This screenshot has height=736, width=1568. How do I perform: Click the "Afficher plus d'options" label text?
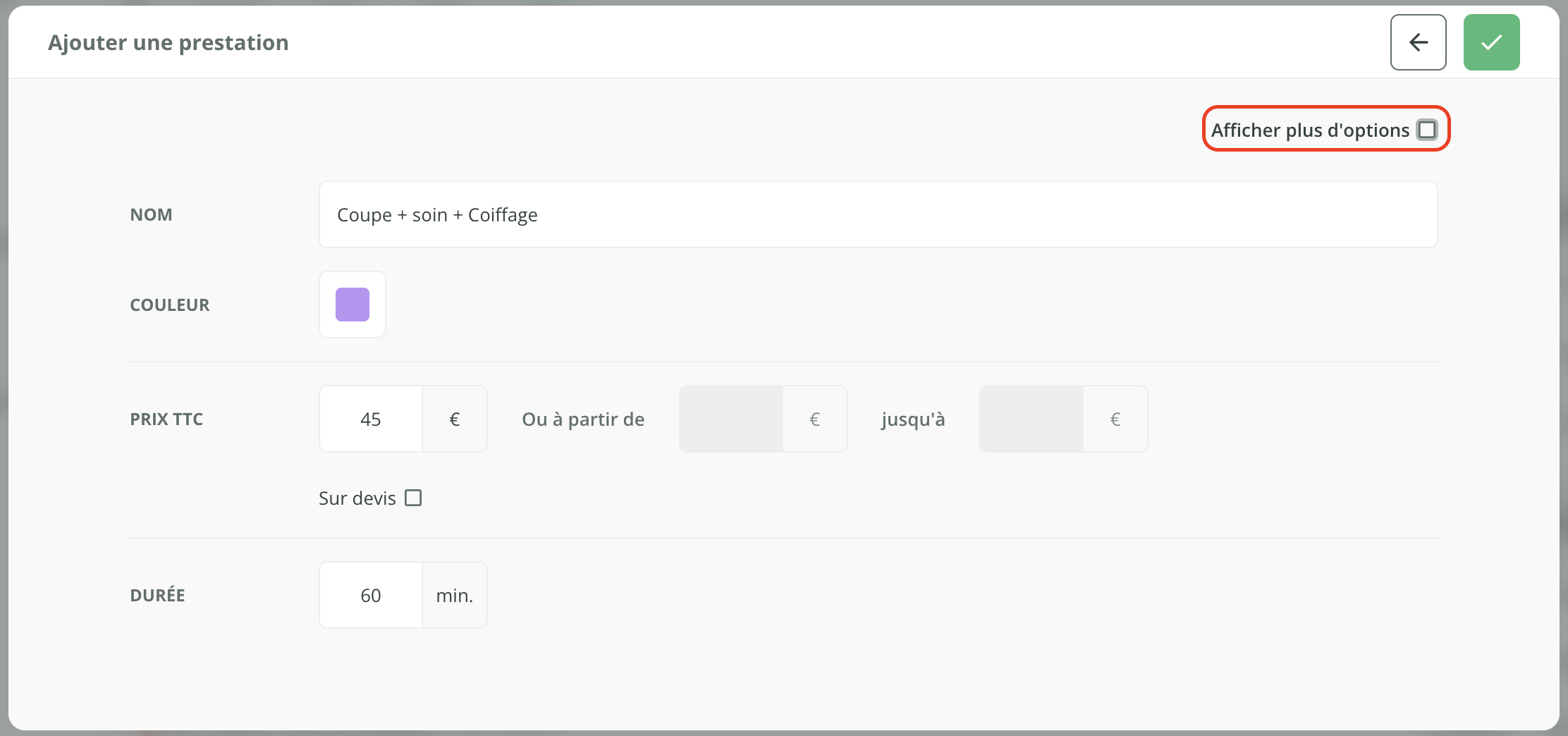point(1310,130)
